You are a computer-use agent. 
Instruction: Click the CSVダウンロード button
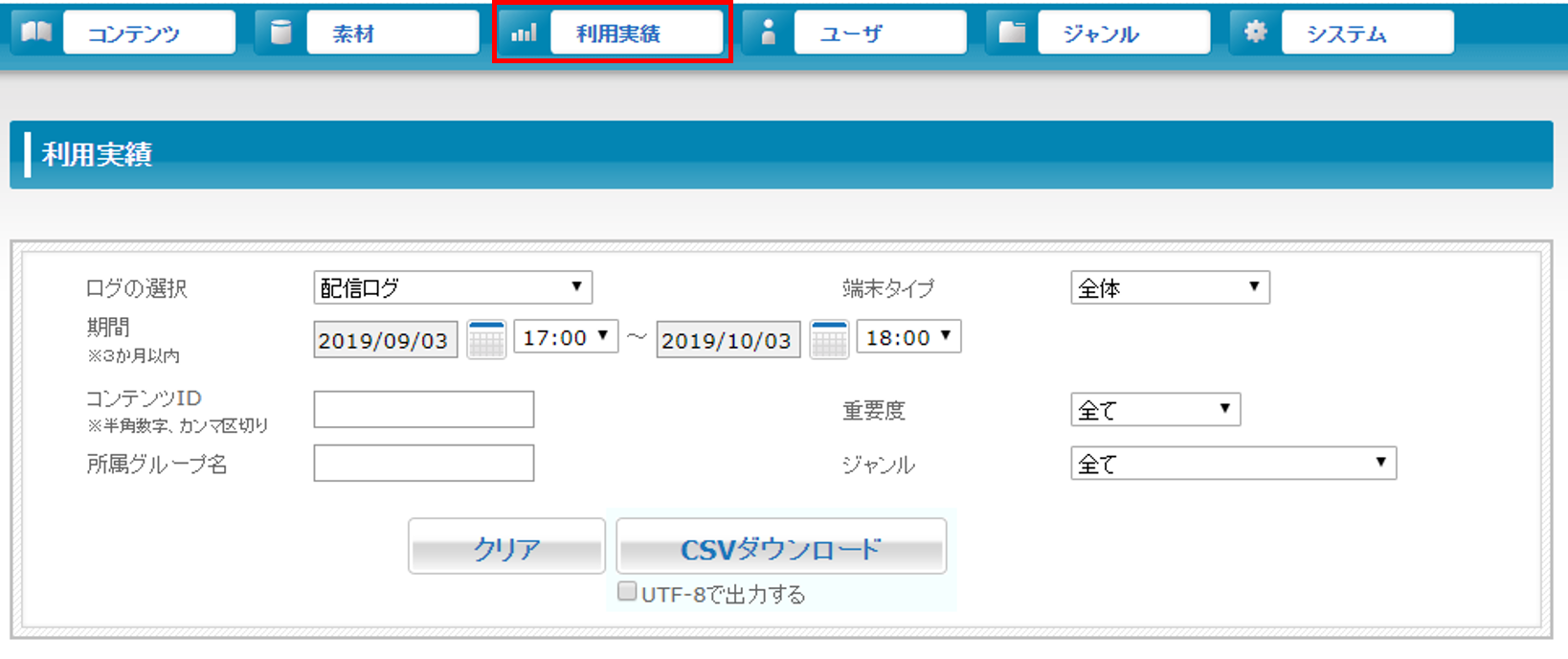click(x=781, y=547)
